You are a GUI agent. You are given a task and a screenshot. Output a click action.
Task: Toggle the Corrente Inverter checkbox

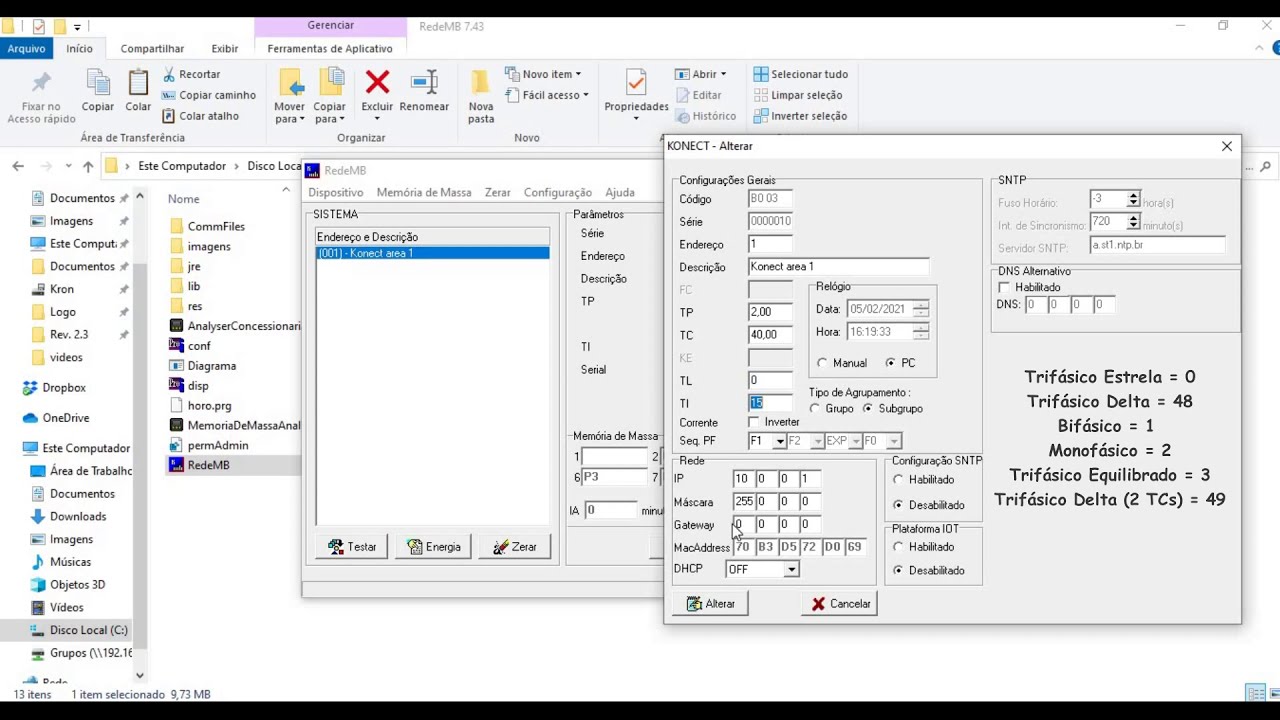click(x=754, y=422)
